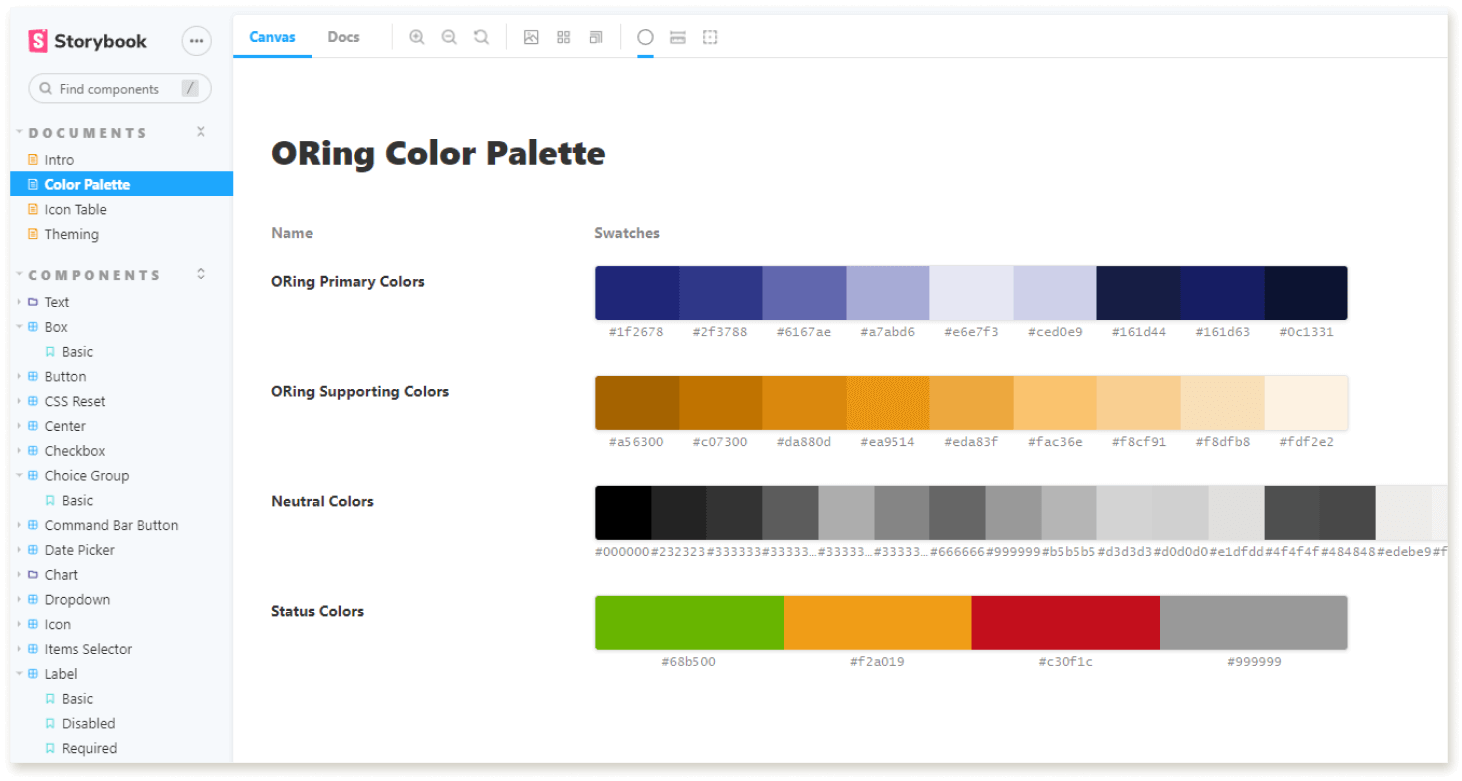Click the #a56300 supporting color swatch
The height and width of the screenshot is (781, 1462).
click(637, 403)
